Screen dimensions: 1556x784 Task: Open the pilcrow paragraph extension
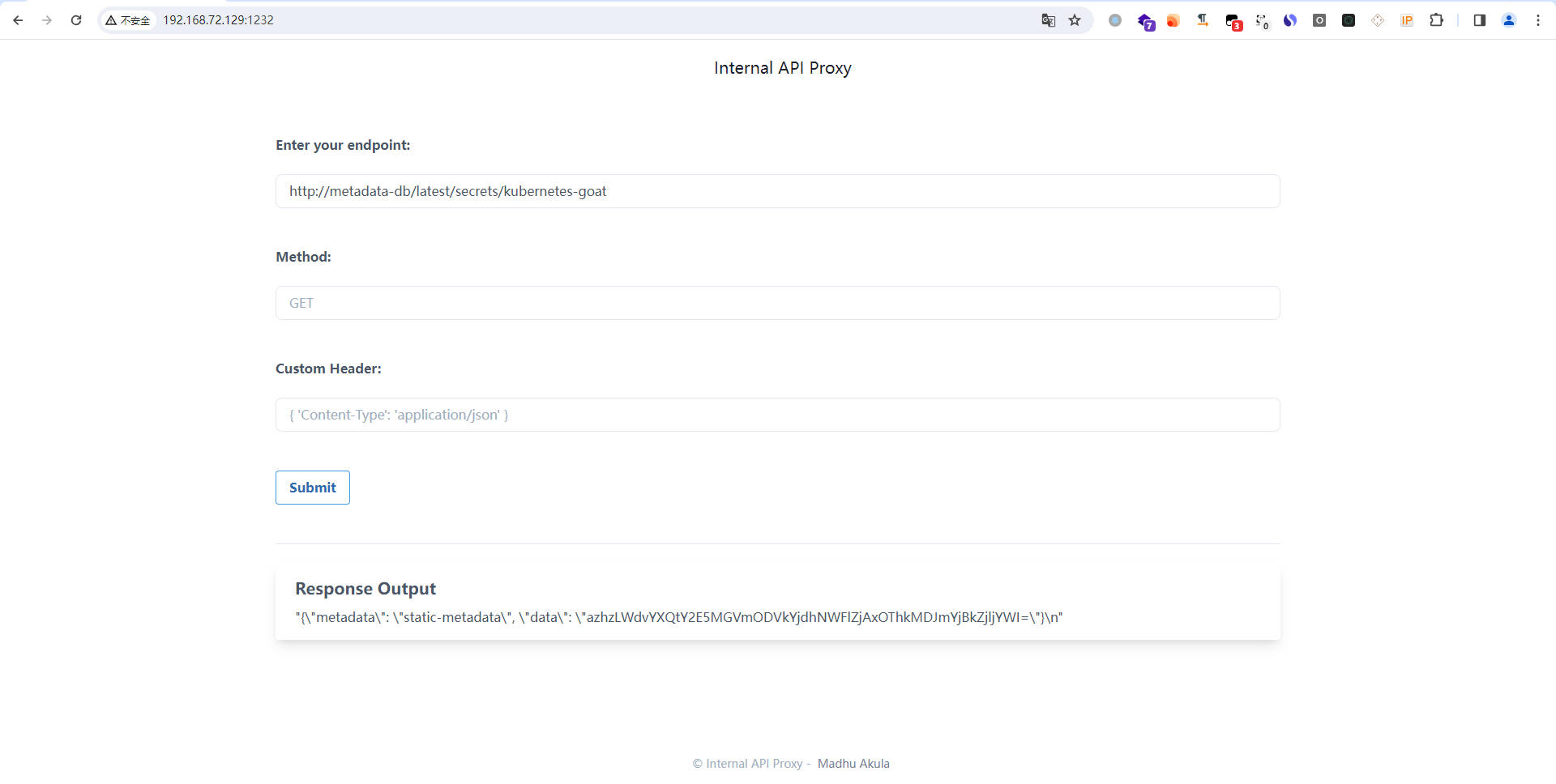[1203, 20]
